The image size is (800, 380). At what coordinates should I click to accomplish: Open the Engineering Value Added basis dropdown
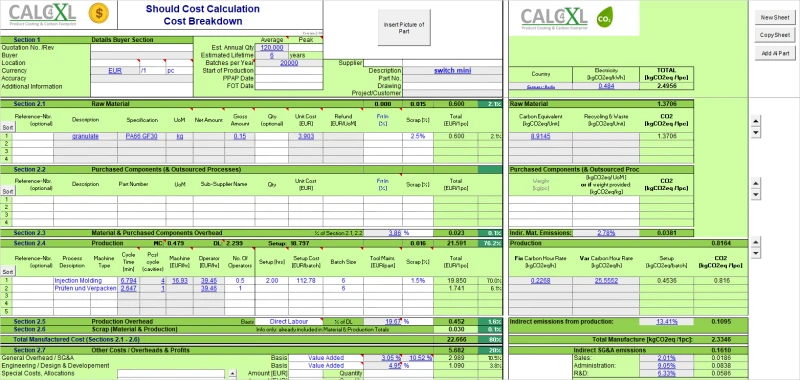point(326,365)
